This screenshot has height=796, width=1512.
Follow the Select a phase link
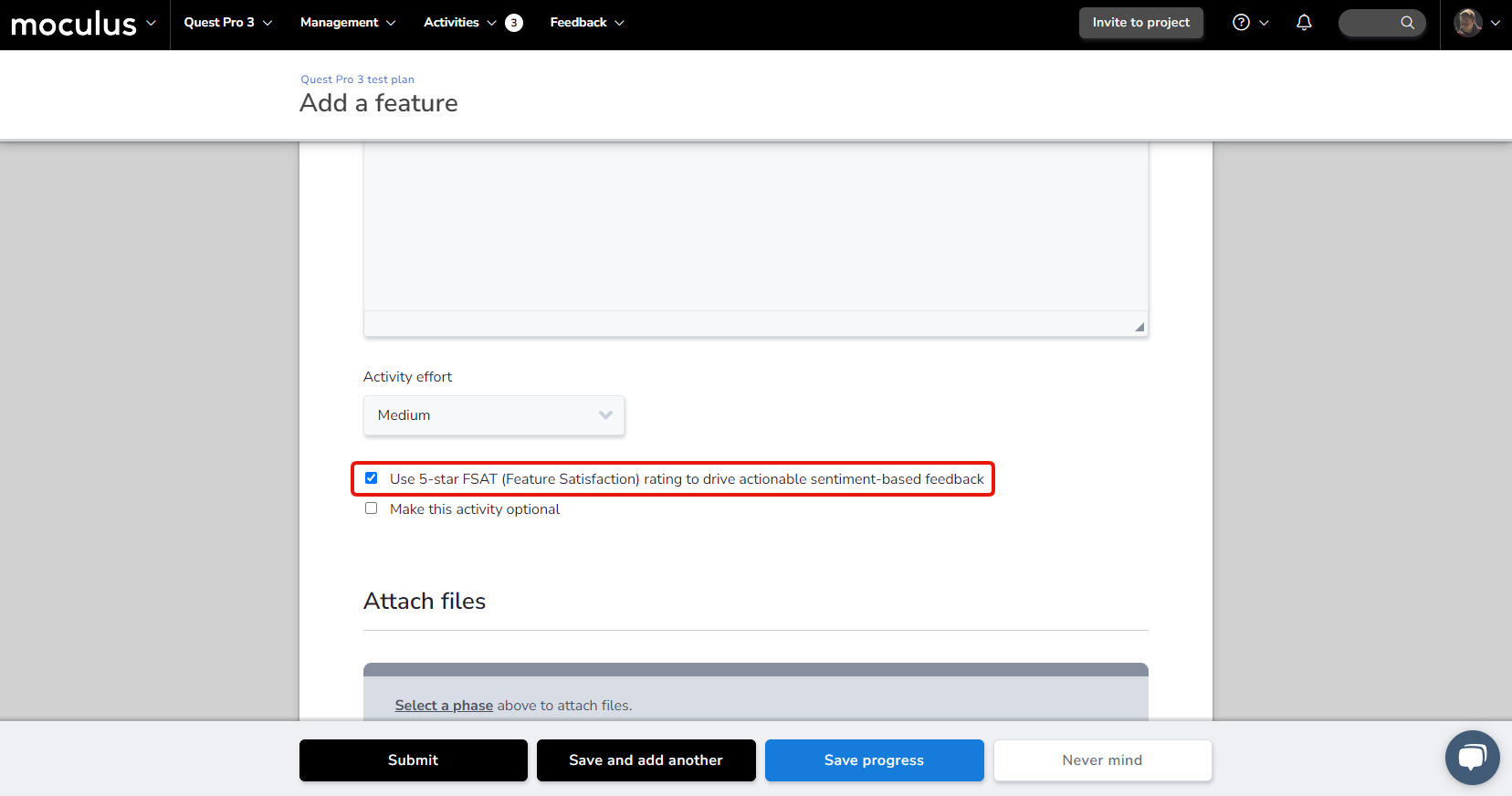pyautogui.click(x=444, y=706)
